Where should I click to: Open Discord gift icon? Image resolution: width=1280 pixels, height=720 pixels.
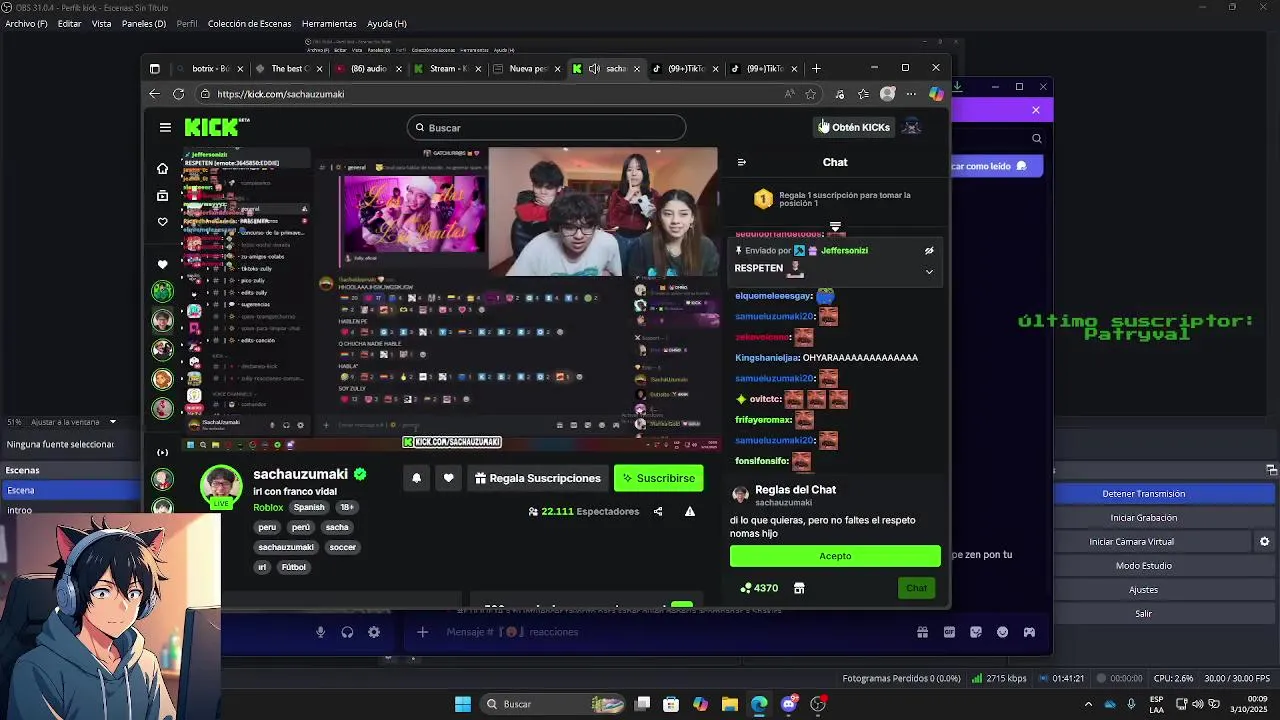tap(922, 632)
